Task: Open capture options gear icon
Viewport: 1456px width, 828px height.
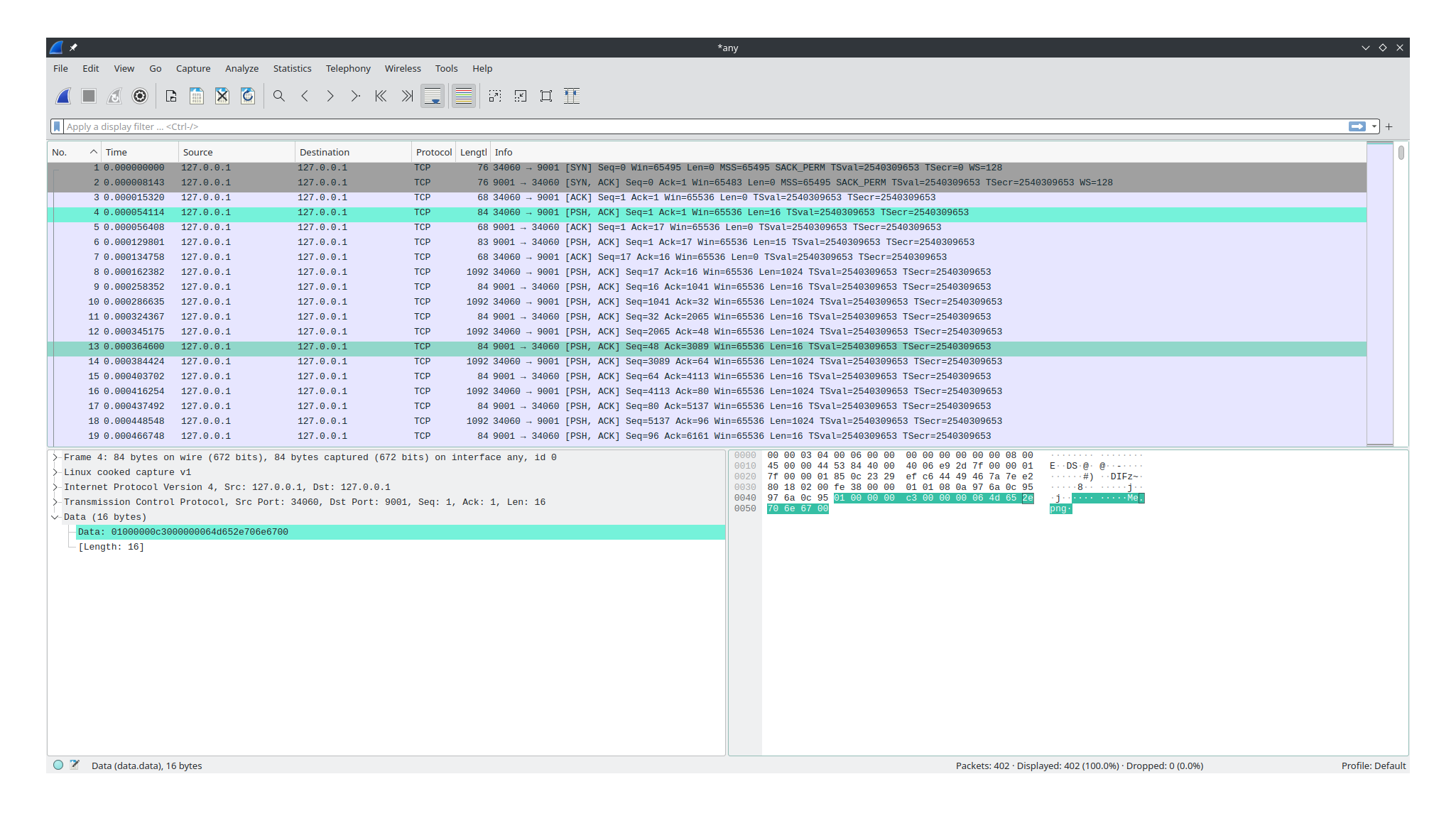Action: click(x=140, y=96)
